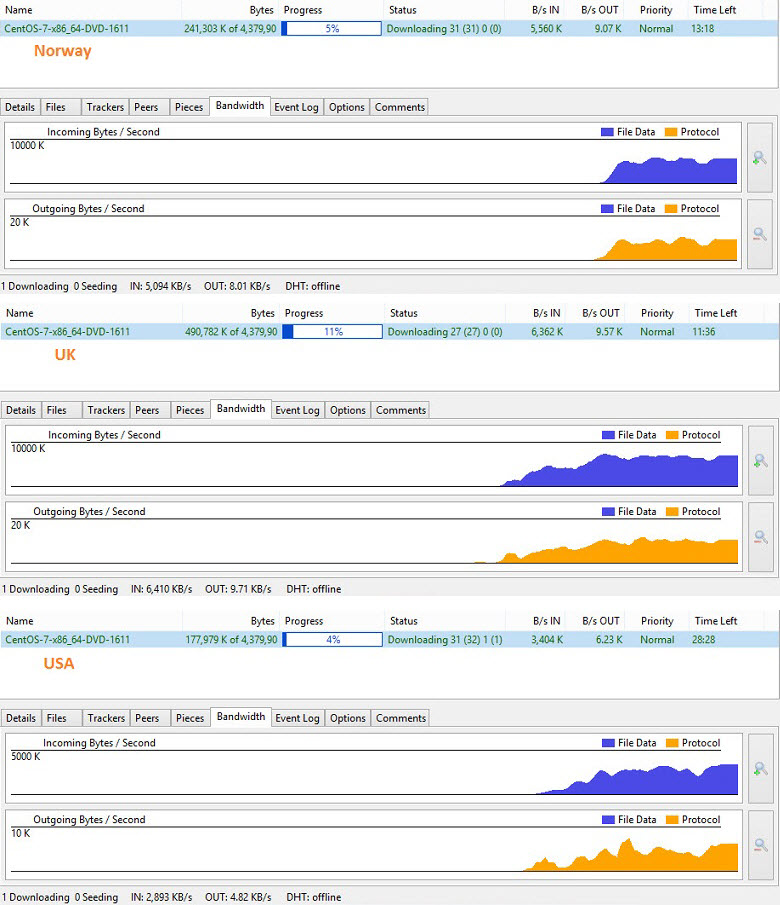The image size is (780, 905).
Task: Open the Event Log tab in the USA panel
Action: (x=297, y=718)
